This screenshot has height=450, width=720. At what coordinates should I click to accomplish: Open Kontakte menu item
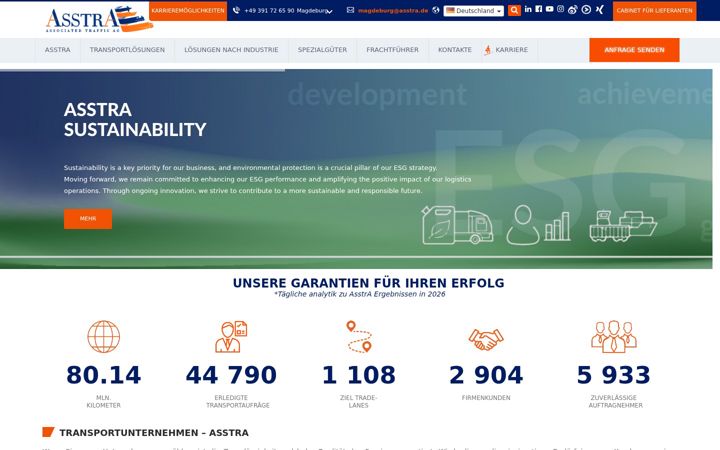pyautogui.click(x=455, y=50)
